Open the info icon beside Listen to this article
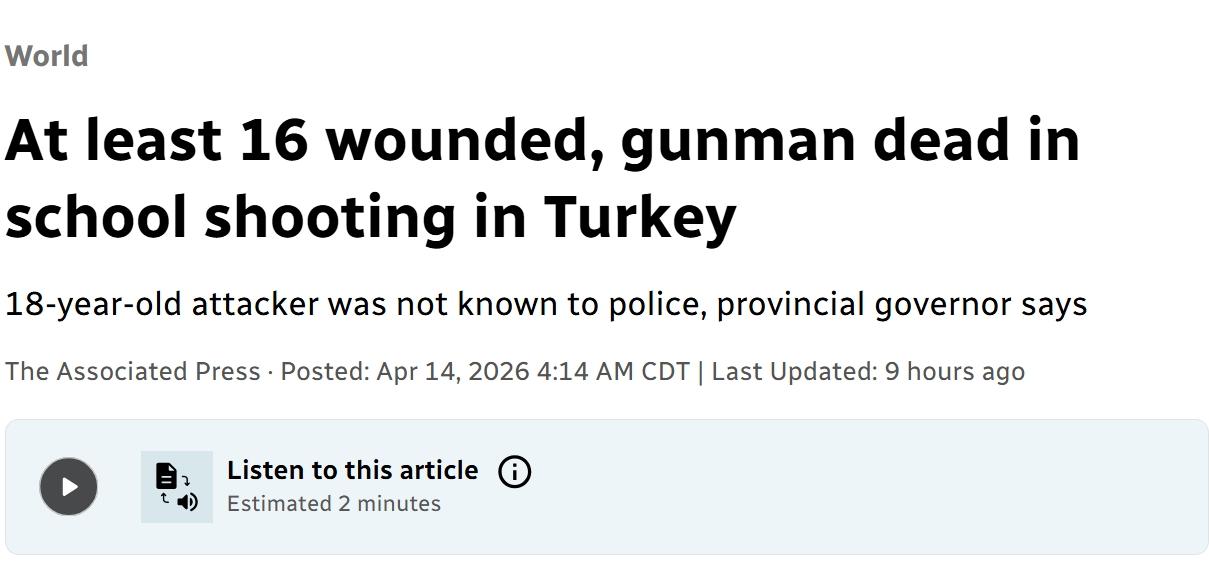 tap(514, 471)
